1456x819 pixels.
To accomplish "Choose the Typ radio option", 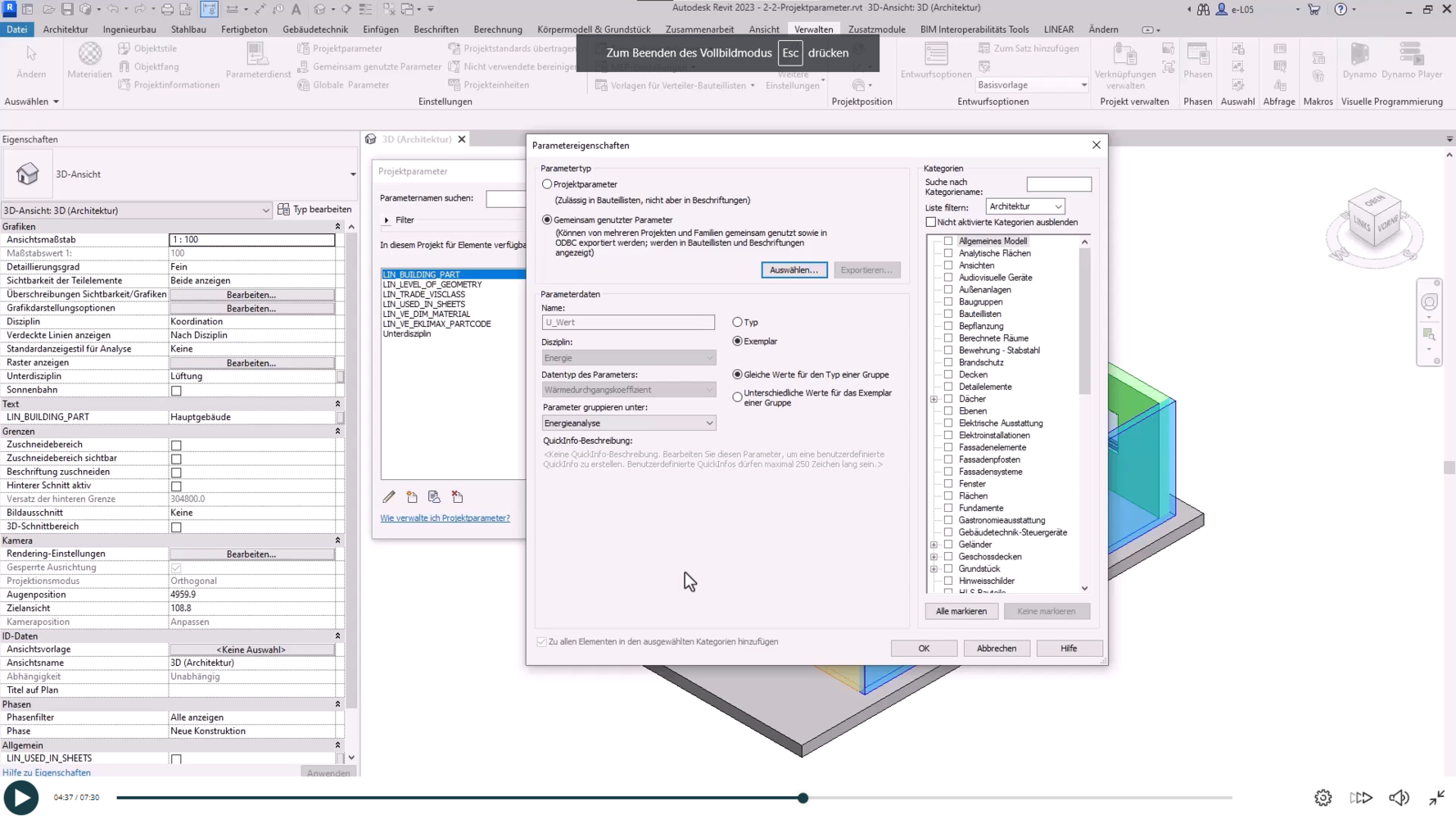I will 738,323.
